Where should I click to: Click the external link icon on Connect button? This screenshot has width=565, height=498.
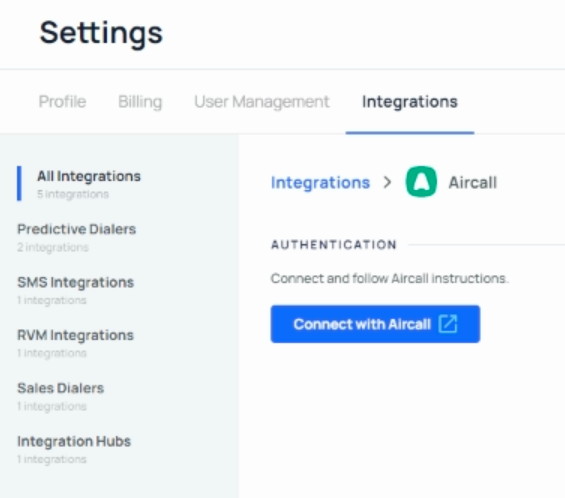click(x=448, y=324)
